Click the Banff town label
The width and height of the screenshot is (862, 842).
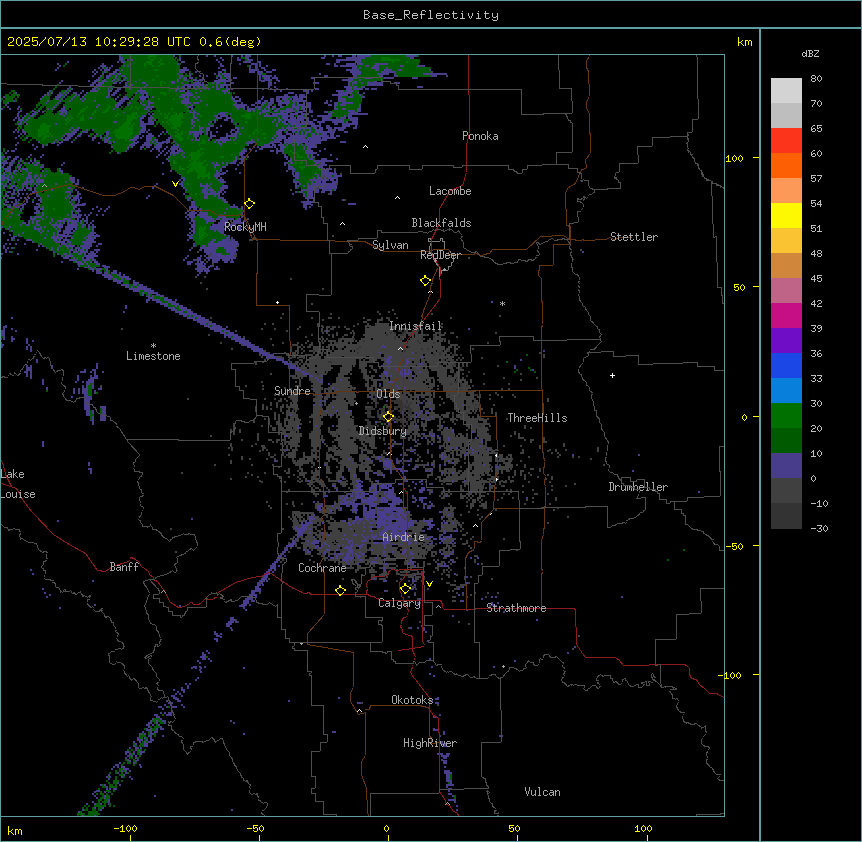click(124, 567)
